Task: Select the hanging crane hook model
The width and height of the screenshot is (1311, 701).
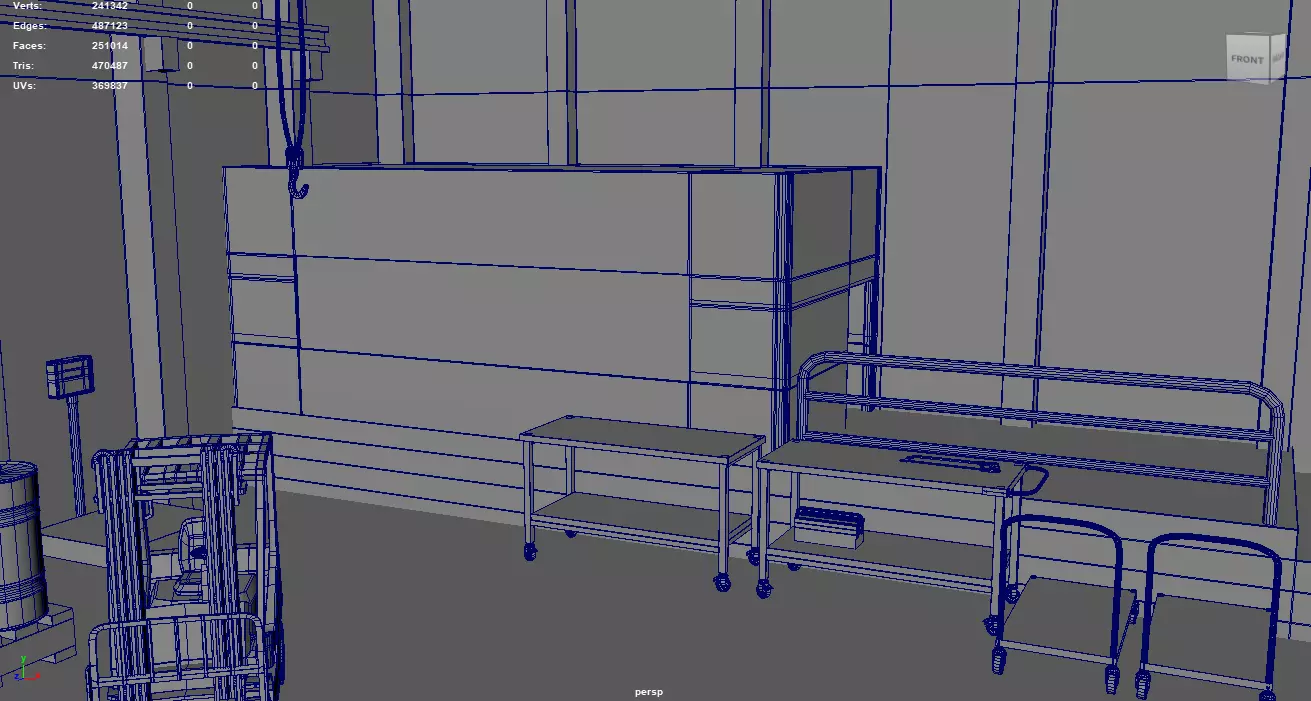Action: (296, 173)
